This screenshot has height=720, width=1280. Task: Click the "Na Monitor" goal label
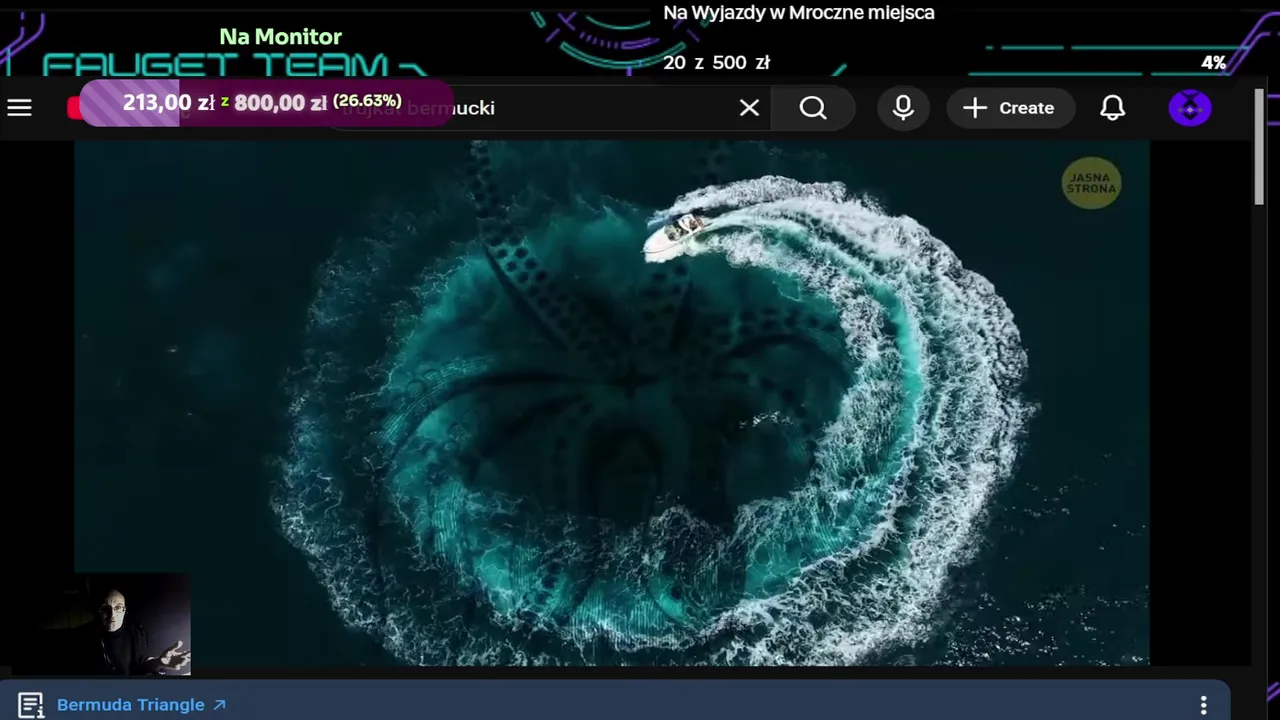coord(280,37)
